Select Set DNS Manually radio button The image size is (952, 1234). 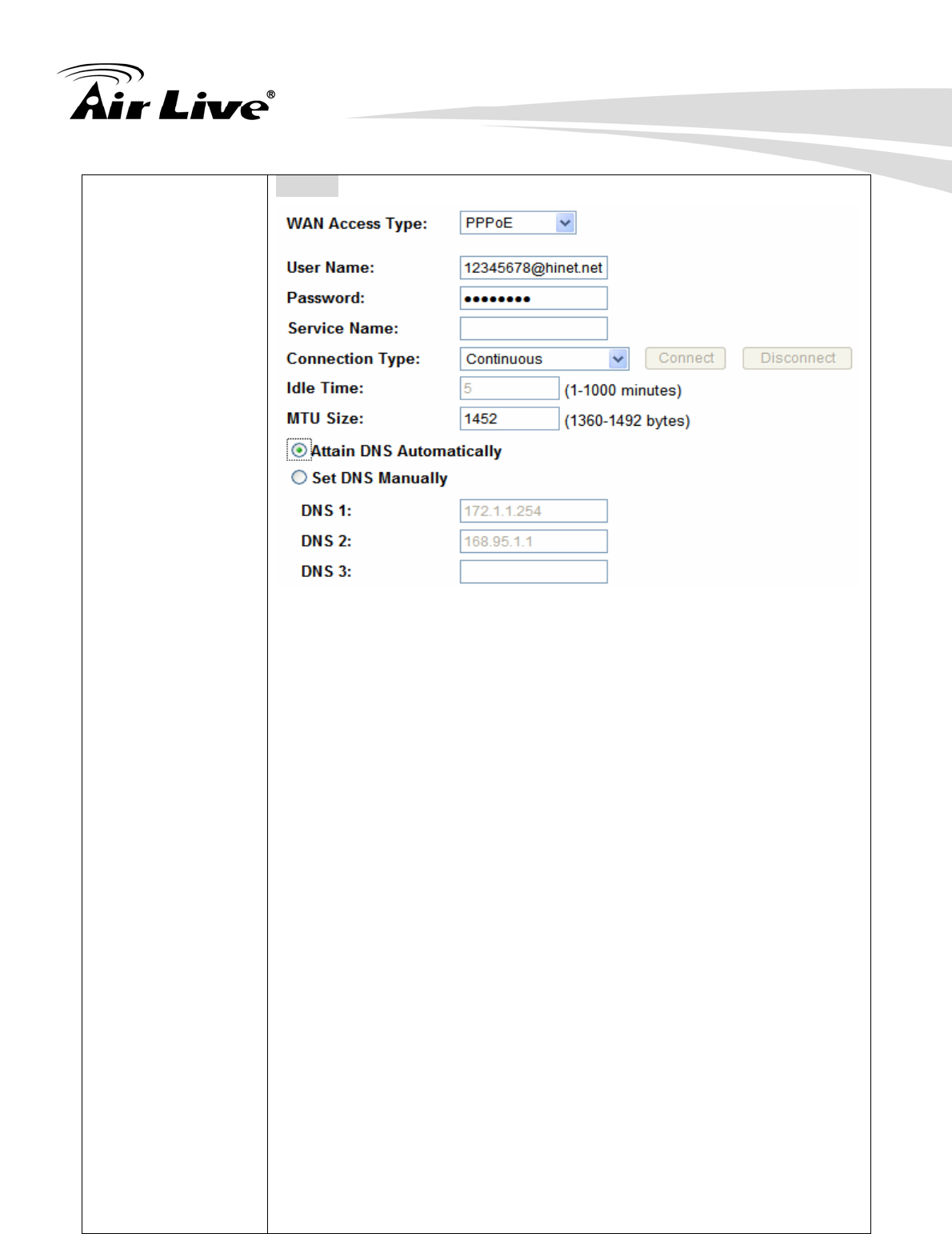(298, 478)
